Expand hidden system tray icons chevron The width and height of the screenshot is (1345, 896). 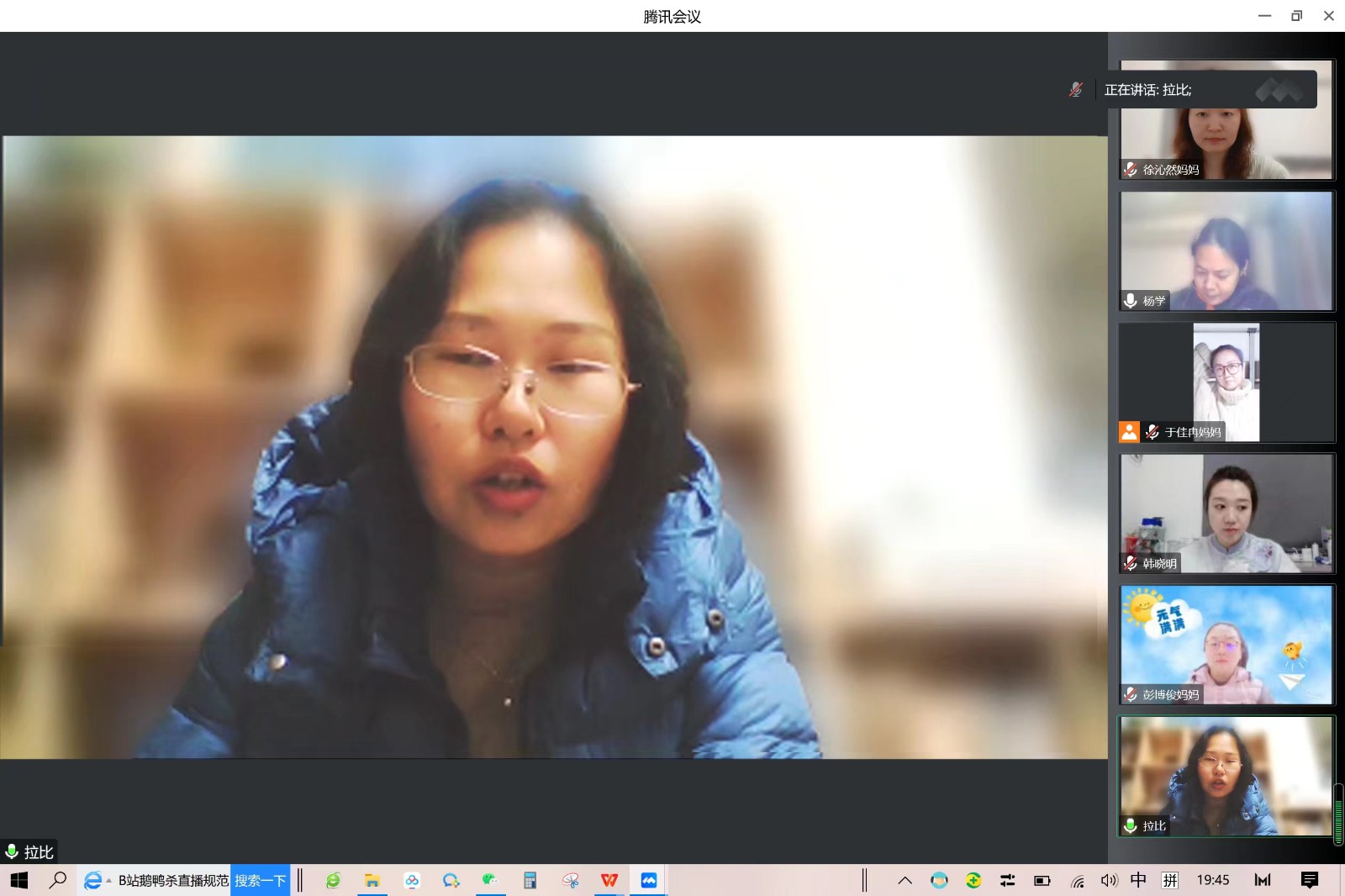pyautogui.click(x=905, y=880)
